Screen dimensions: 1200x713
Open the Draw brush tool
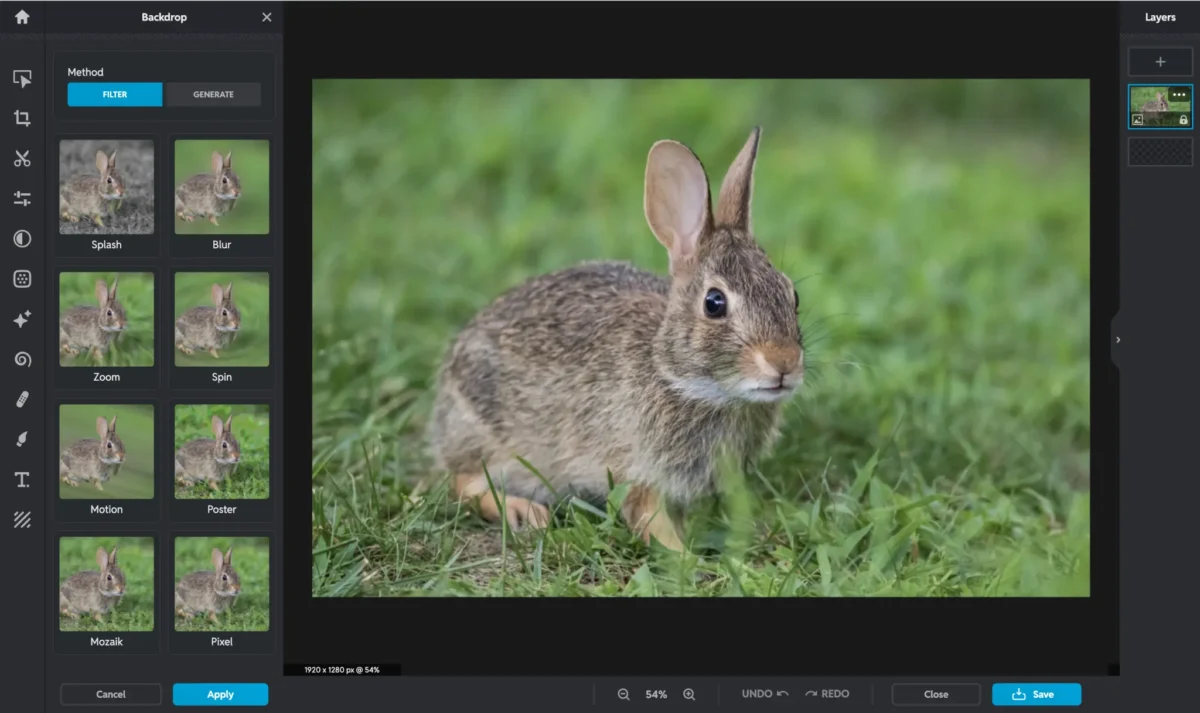(x=22, y=440)
